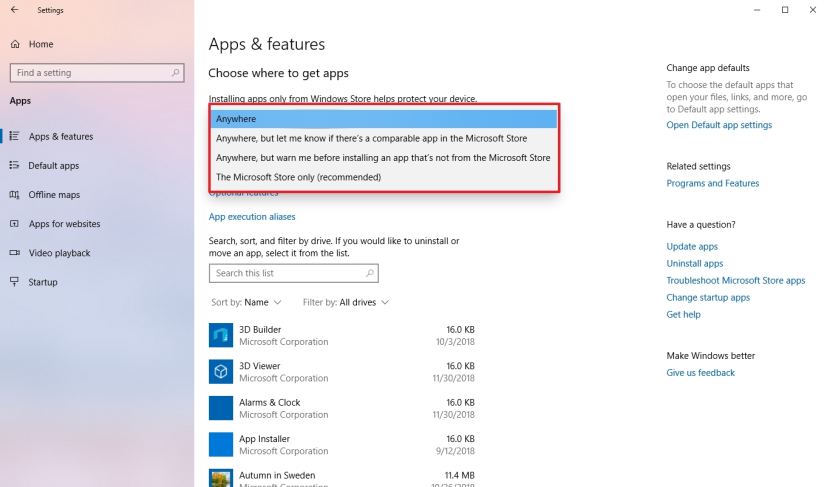Select the App Installer app name

tap(264, 438)
